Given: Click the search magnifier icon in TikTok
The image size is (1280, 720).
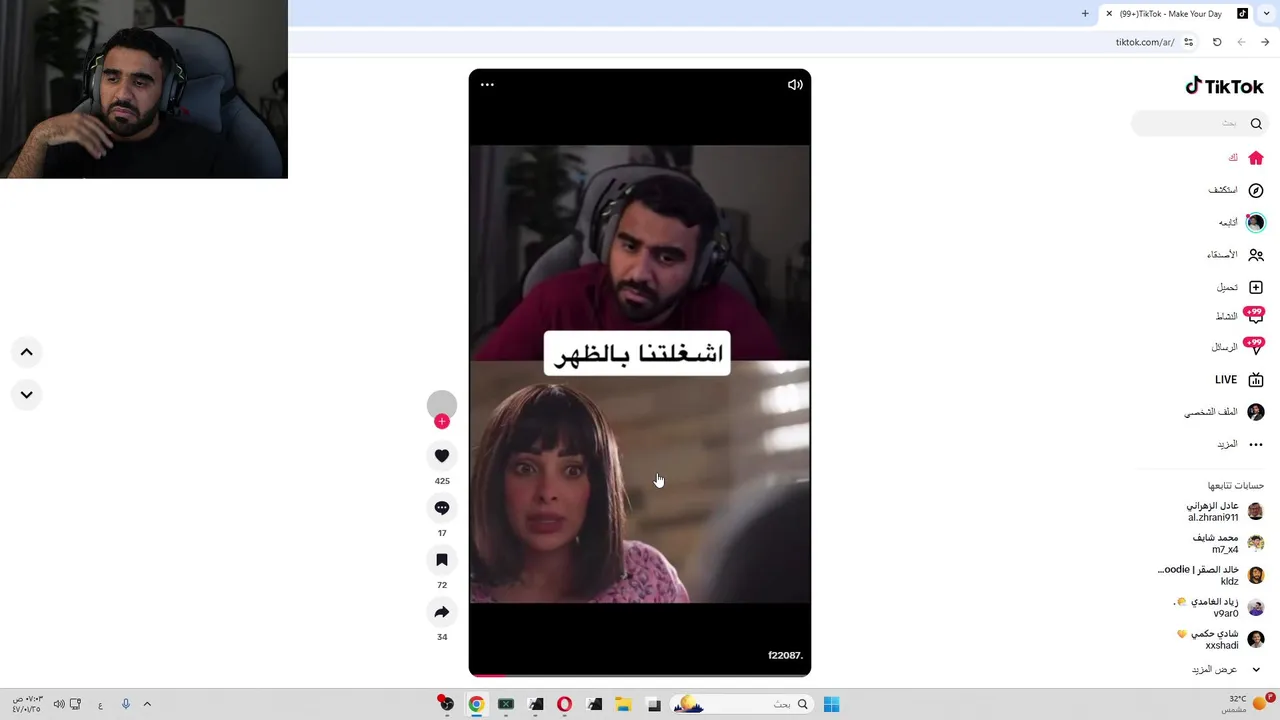Looking at the screenshot, I should [1256, 123].
